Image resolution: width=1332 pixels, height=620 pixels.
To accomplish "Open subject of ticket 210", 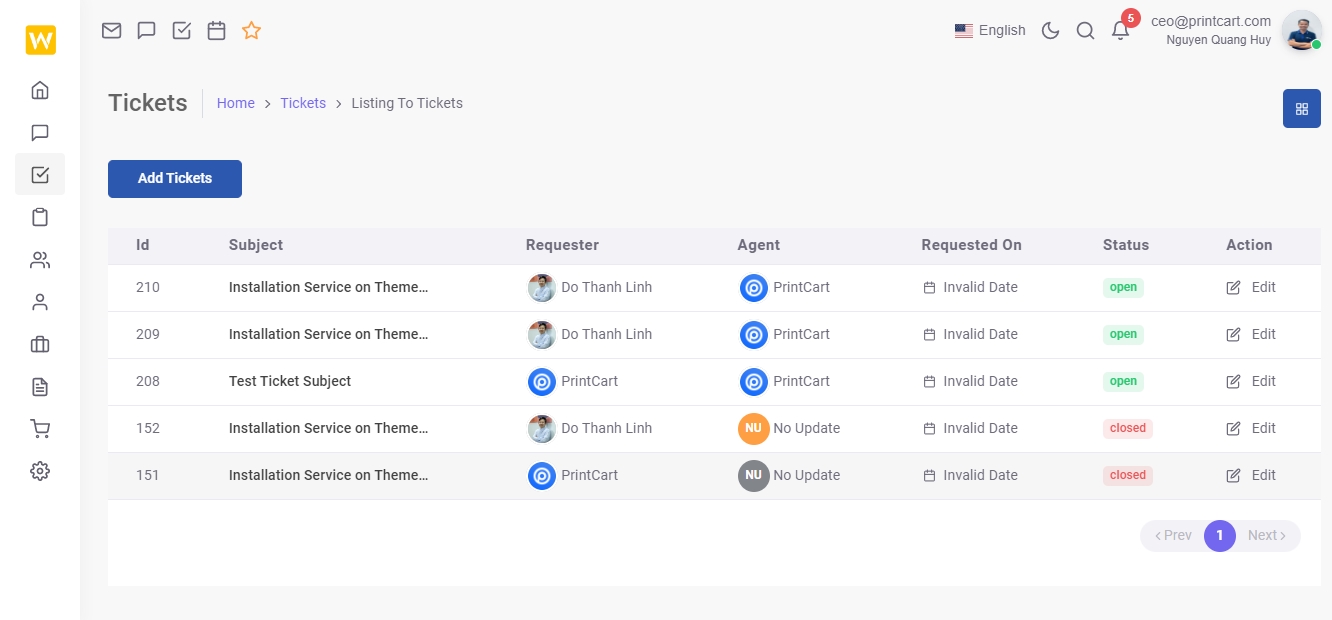I will coord(328,287).
